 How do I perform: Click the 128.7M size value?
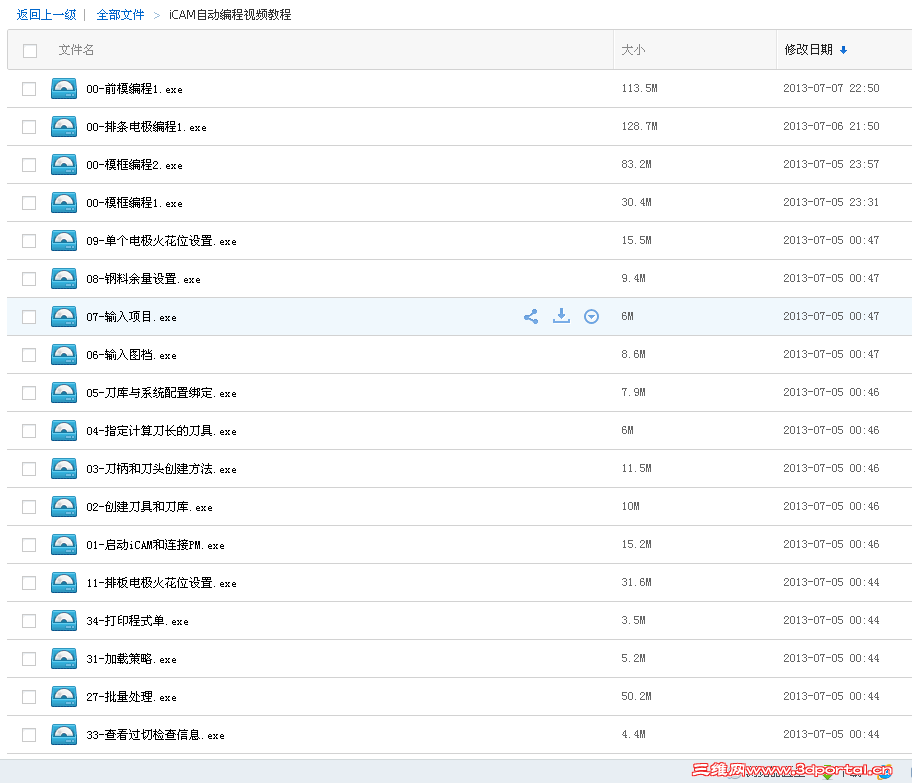click(639, 126)
